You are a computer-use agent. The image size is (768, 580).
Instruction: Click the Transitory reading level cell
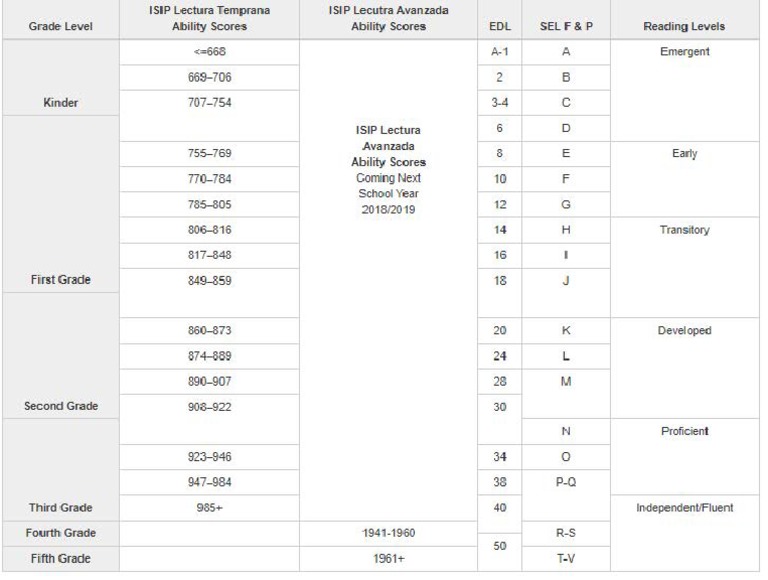point(685,230)
